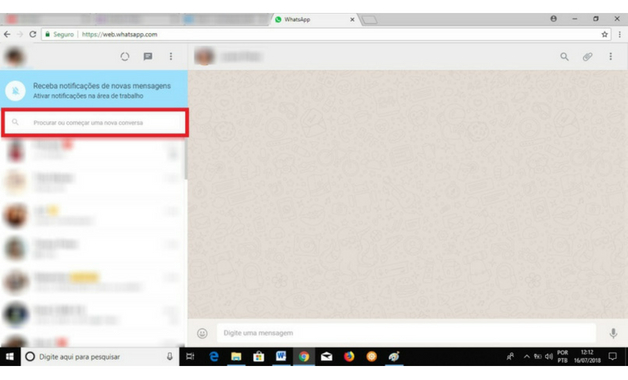Image resolution: width=628 pixels, height=380 pixels.
Task: Click the muted bell notification icon
Action: click(15, 91)
